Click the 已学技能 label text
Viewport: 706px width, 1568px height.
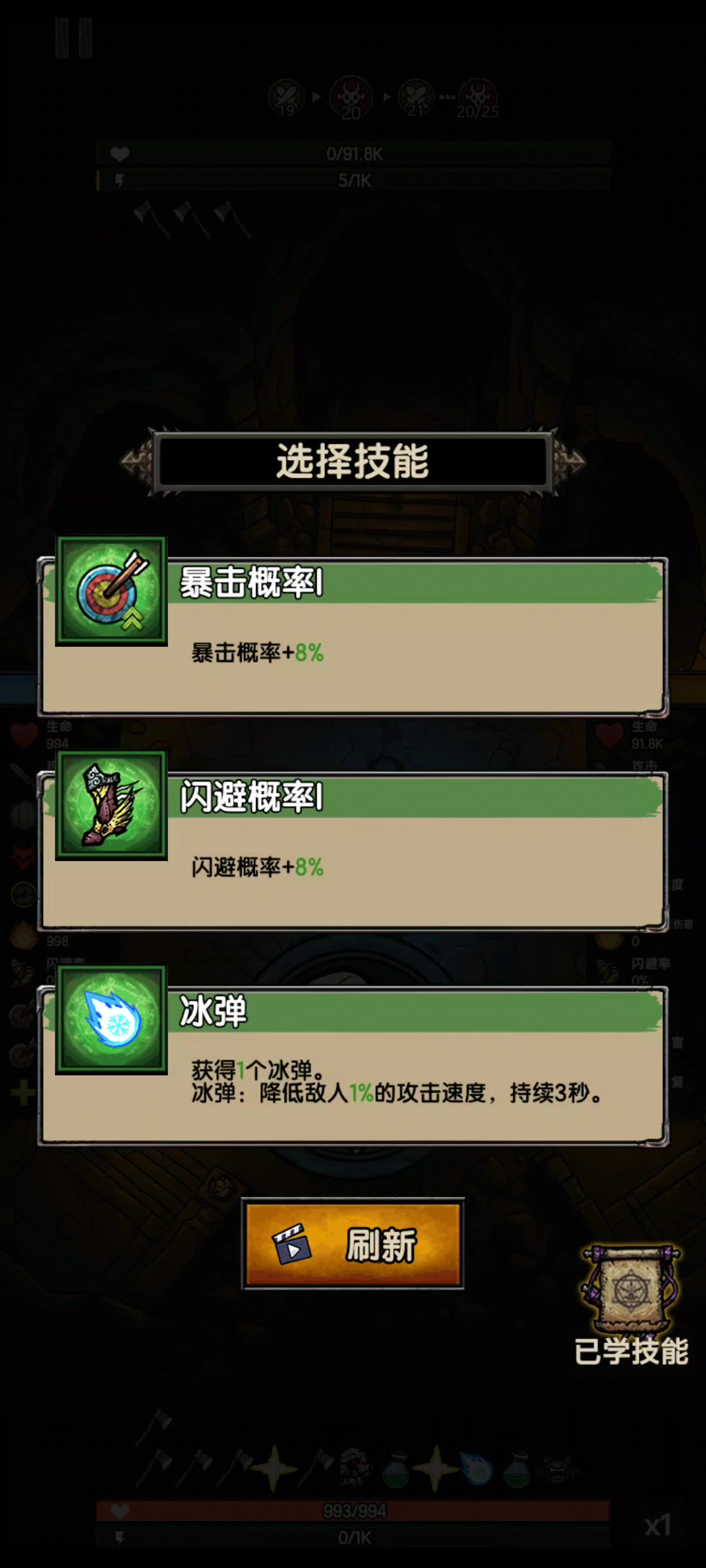631,1351
